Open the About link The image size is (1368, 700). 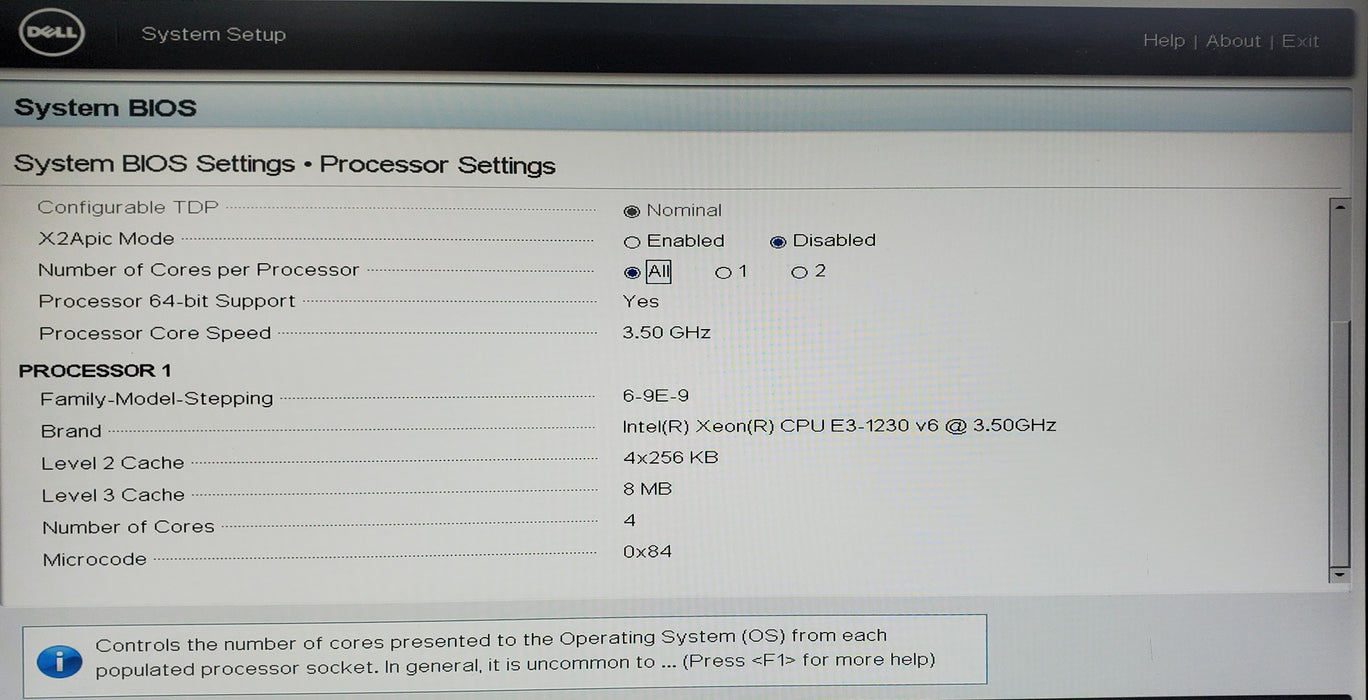pos(1233,41)
